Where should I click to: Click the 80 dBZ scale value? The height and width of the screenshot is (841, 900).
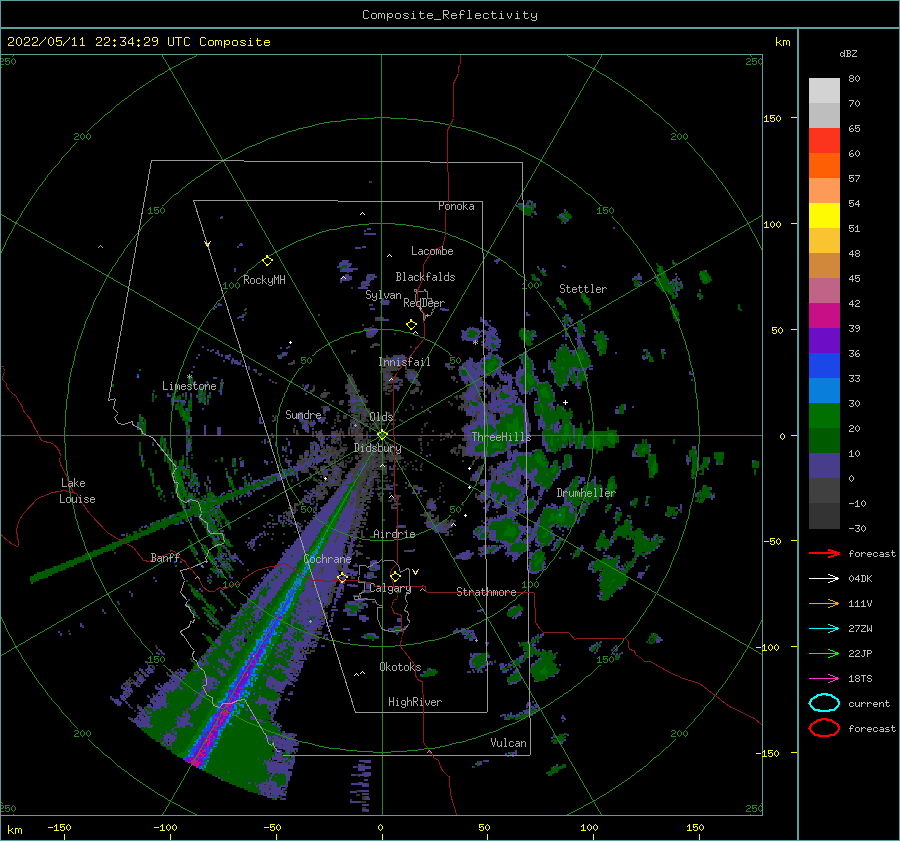click(x=854, y=79)
